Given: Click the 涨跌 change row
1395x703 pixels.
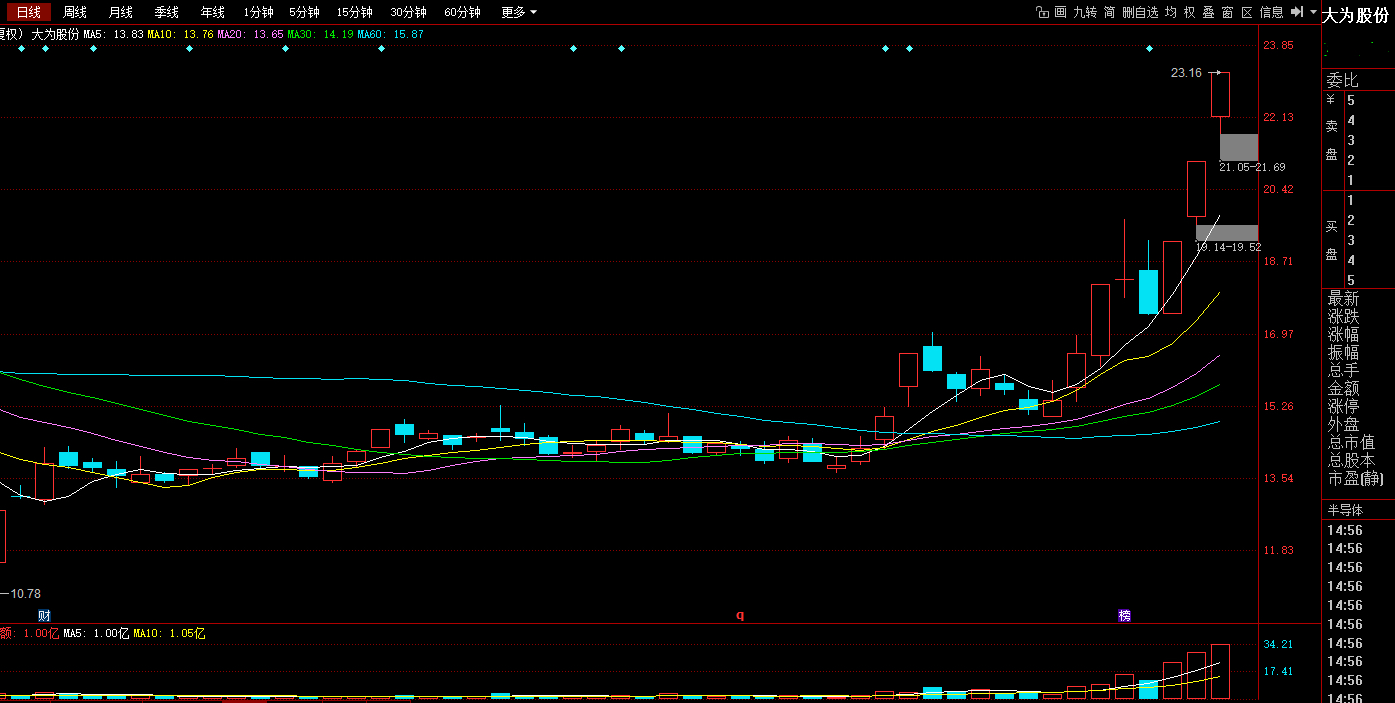Looking at the screenshot, I should tap(1343, 317).
